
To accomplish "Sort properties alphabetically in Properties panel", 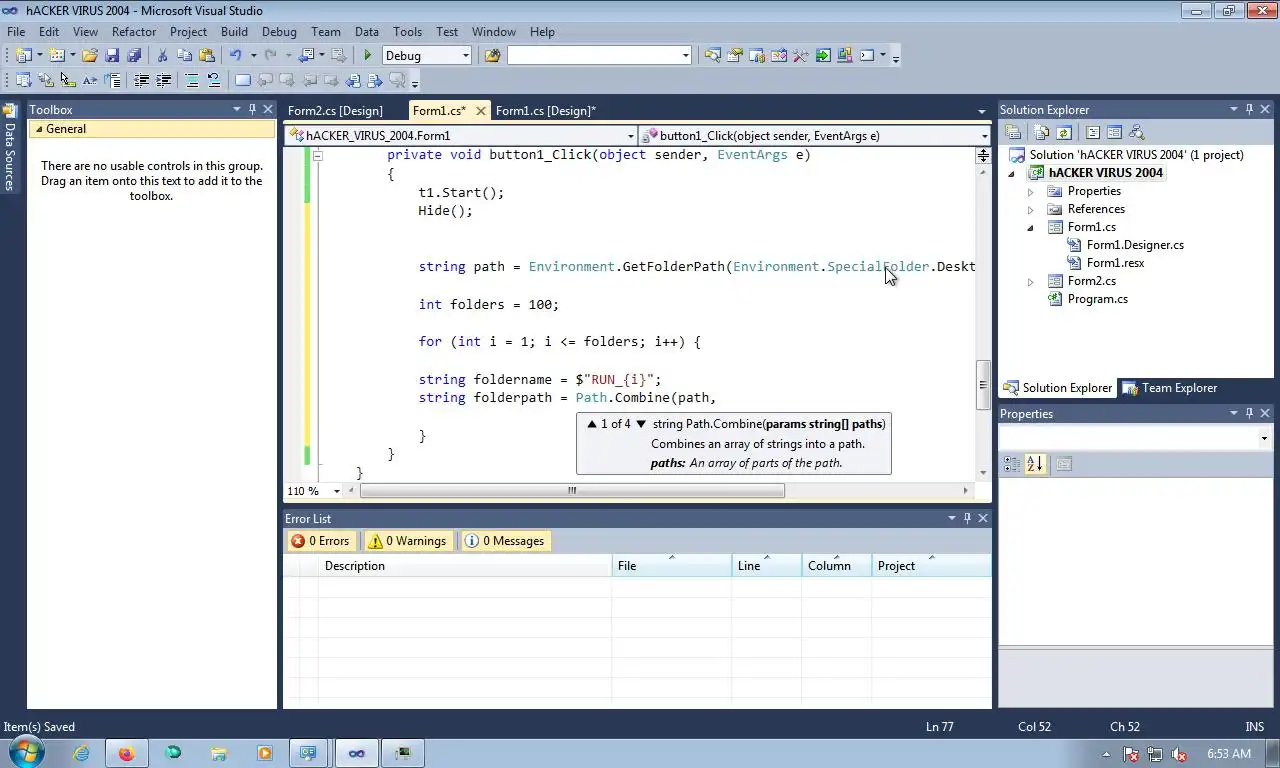I will [x=1034, y=464].
